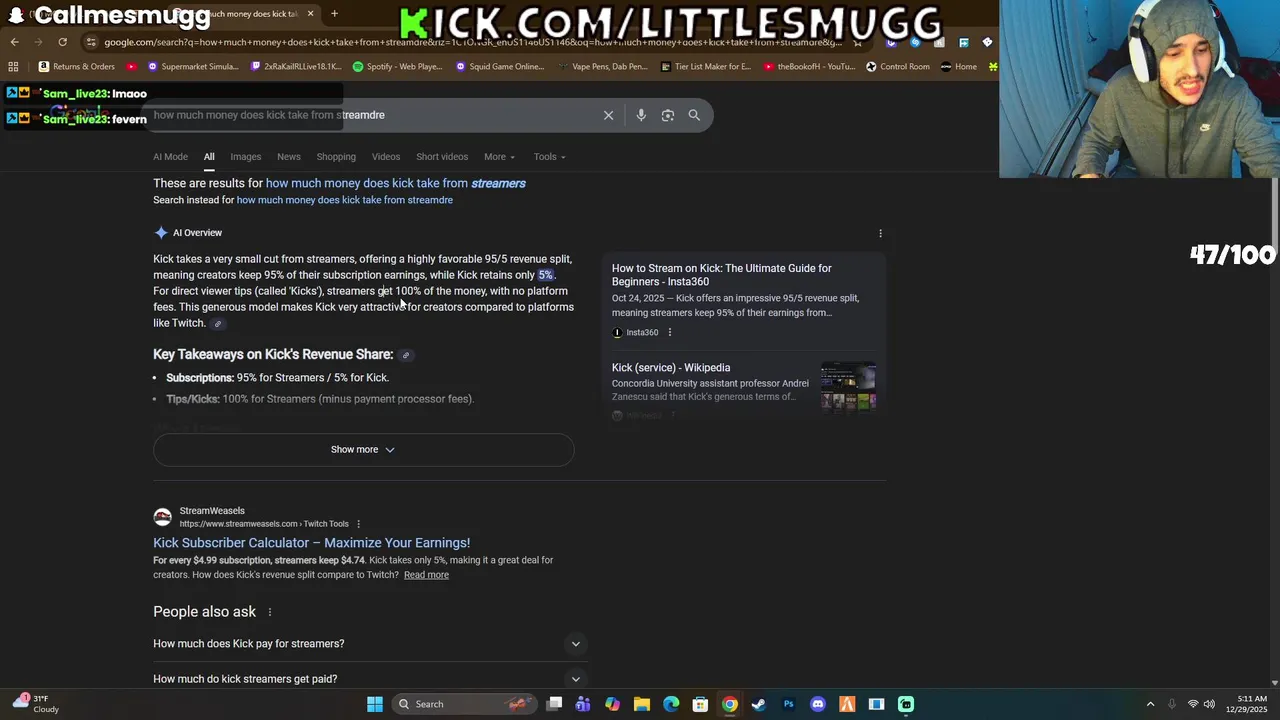Image resolution: width=1280 pixels, height=720 pixels.
Task: Switch to Images tab
Action: [x=245, y=157]
